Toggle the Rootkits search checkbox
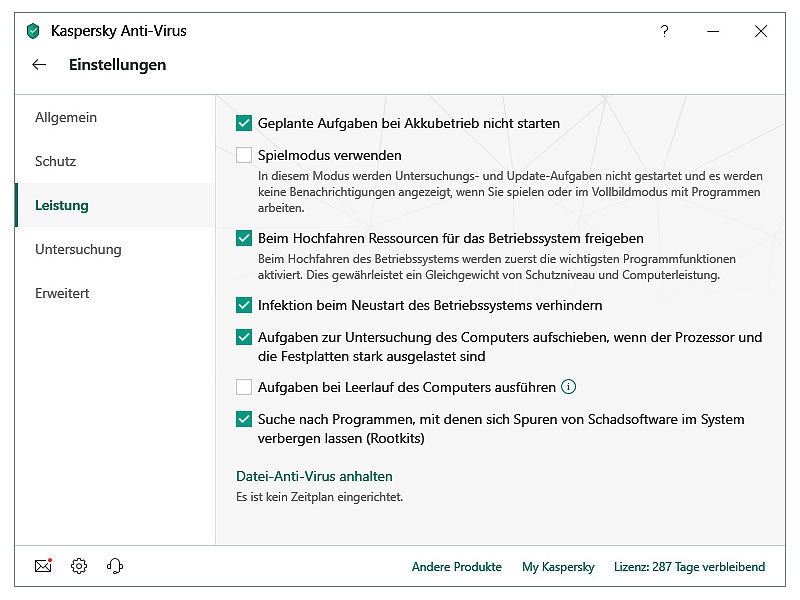Viewport: 800px width, 600px height. (244, 419)
